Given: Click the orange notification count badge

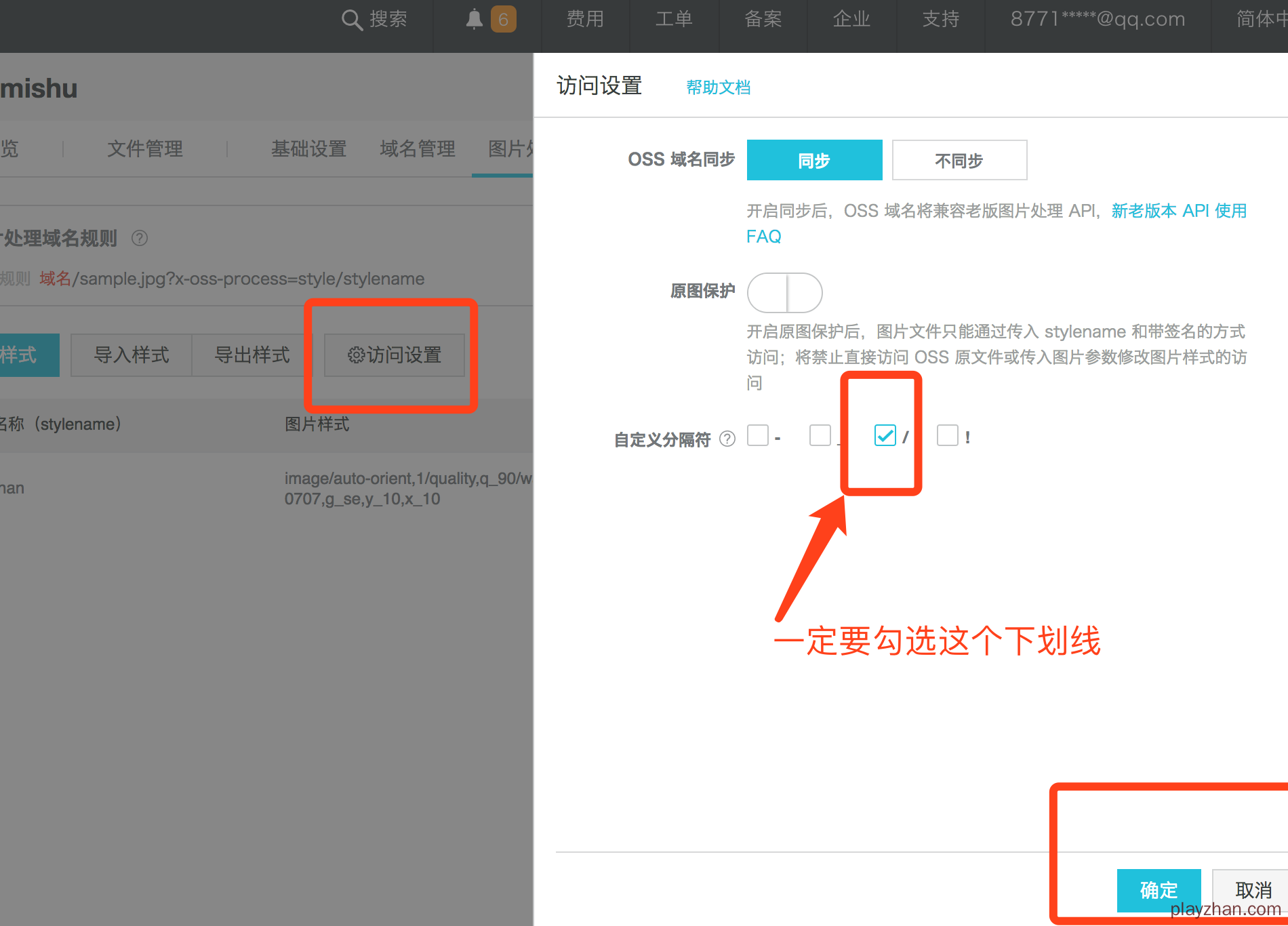Looking at the screenshot, I should 503,20.
